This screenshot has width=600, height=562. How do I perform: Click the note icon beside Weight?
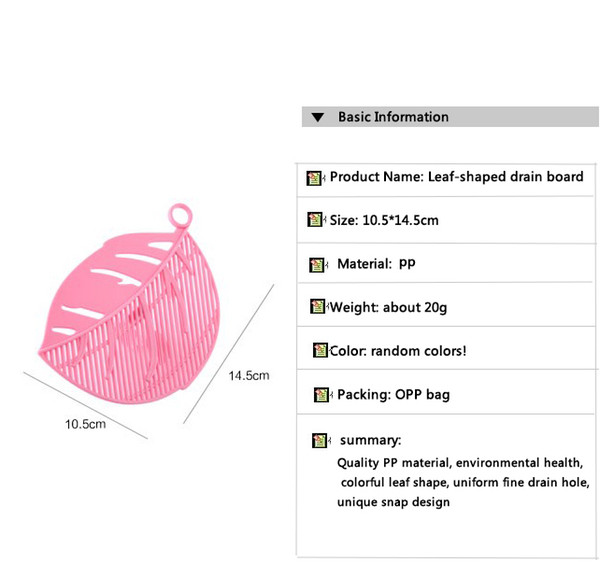point(318,306)
